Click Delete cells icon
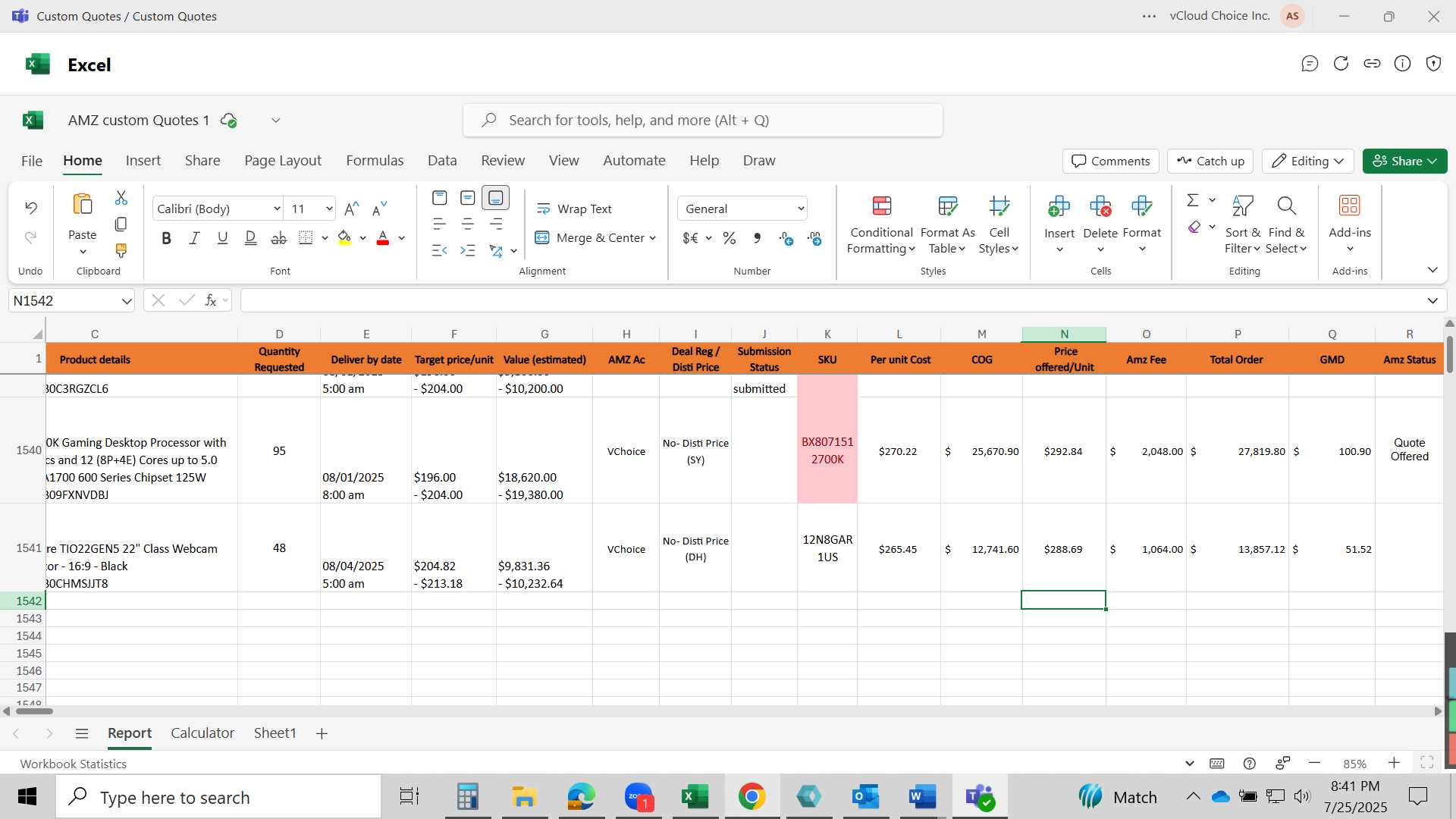 1100,206
